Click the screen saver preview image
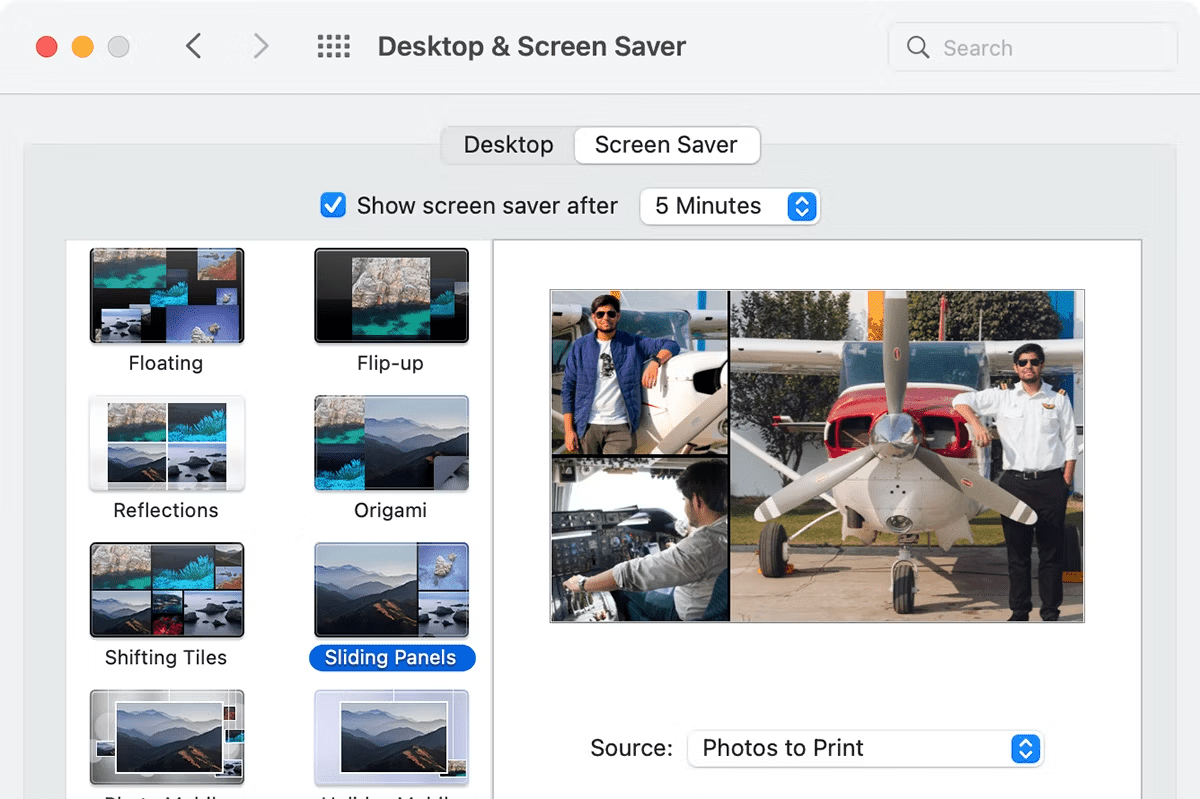 pos(817,456)
